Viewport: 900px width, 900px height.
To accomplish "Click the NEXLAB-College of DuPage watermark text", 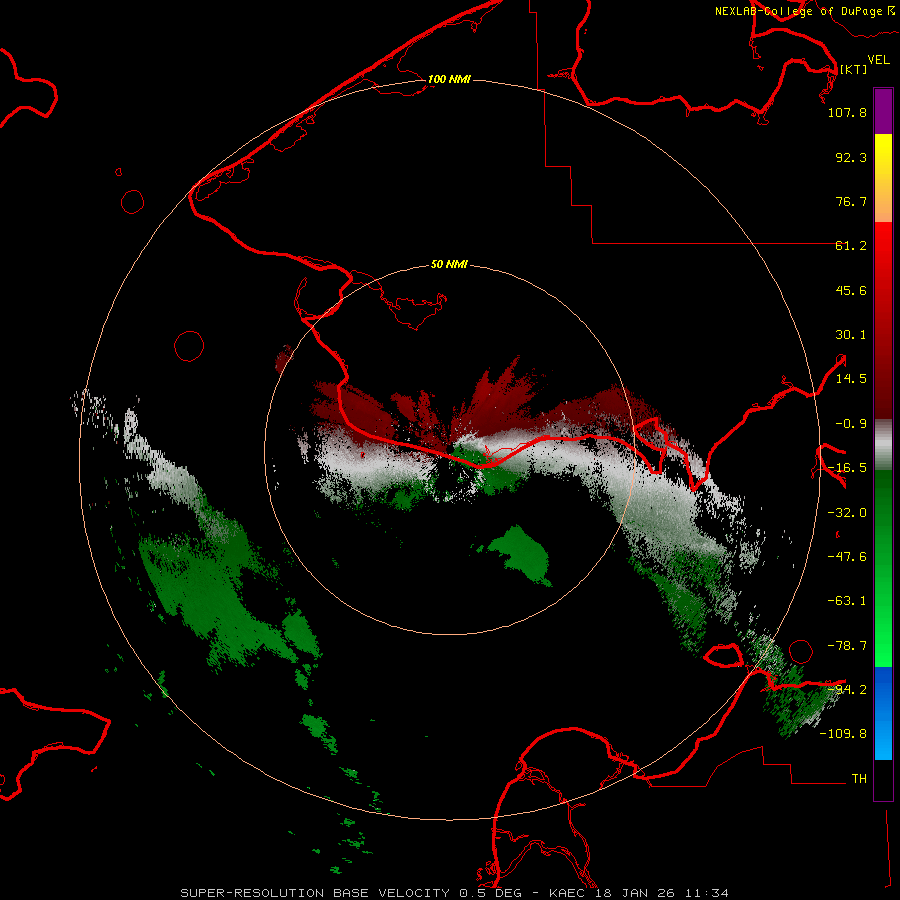I will click(804, 11).
